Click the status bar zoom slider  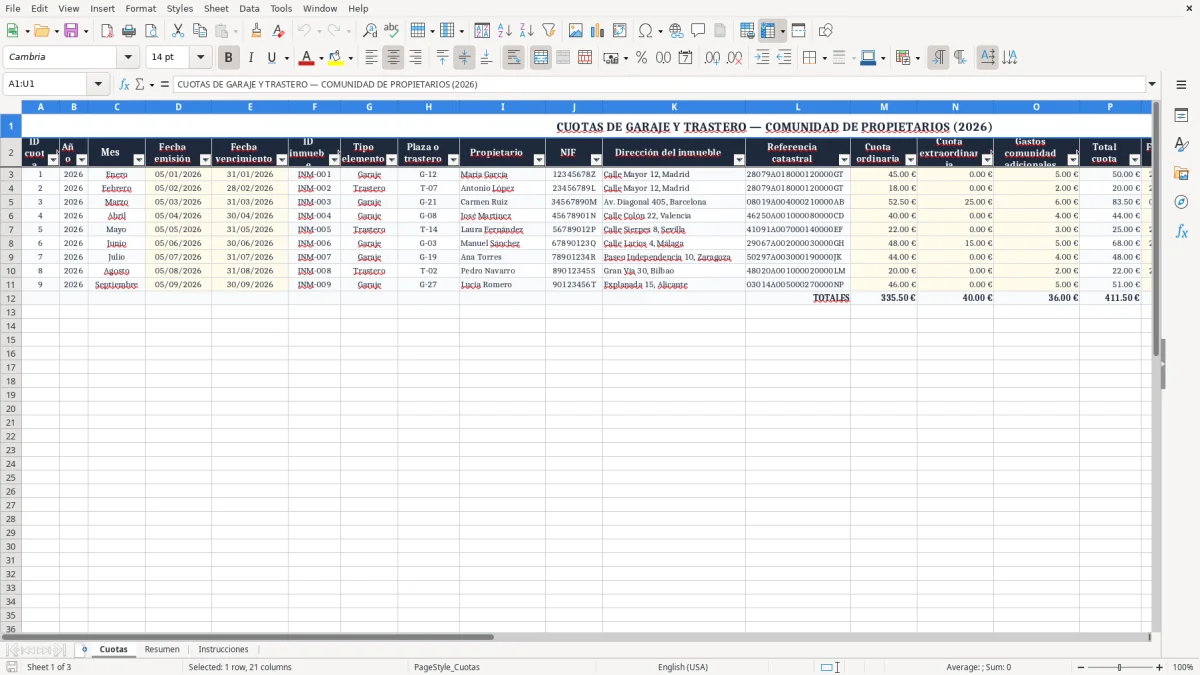[1119, 667]
